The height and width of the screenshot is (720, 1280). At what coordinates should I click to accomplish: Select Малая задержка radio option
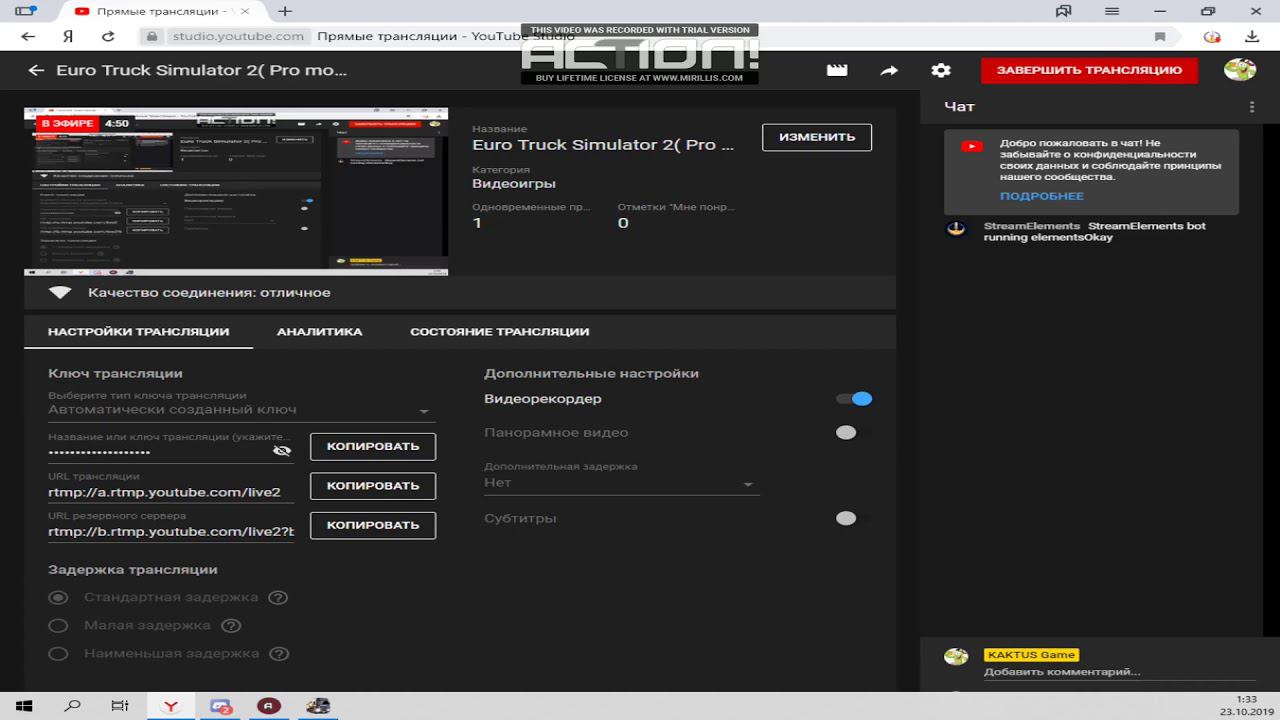pyautogui.click(x=58, y=626)
